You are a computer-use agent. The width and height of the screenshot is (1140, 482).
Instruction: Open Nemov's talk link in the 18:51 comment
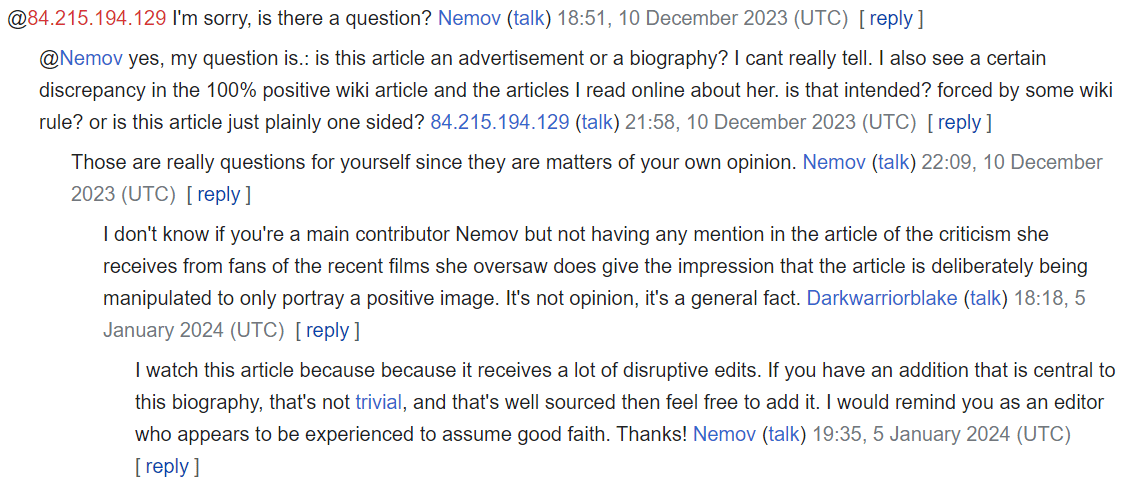pos(529,19)
